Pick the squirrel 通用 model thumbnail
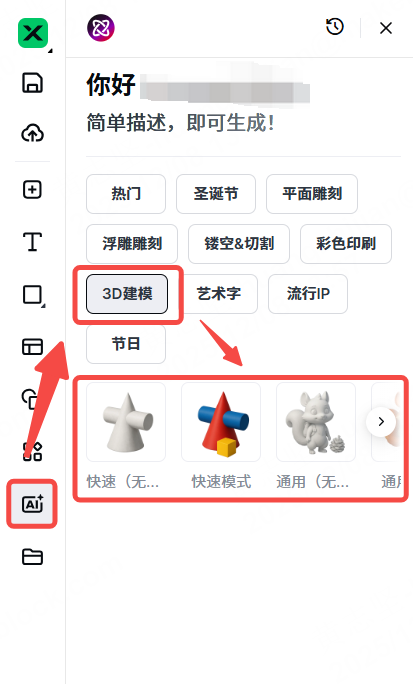This screenshot has height=684, width=413. (x=316, y=422)
